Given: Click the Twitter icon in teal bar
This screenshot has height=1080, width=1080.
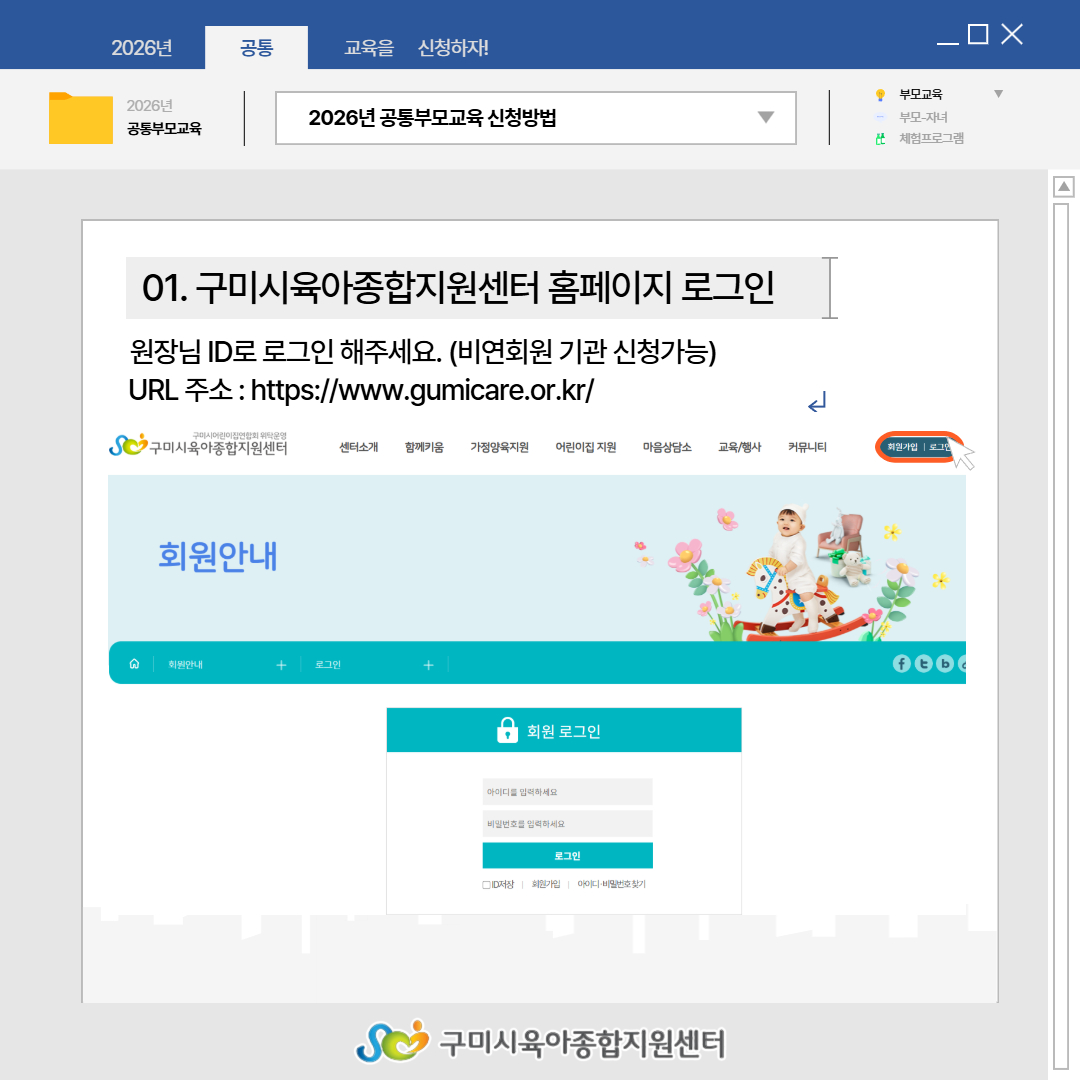Looking at the screenshot, I should (x=924, y=664).
